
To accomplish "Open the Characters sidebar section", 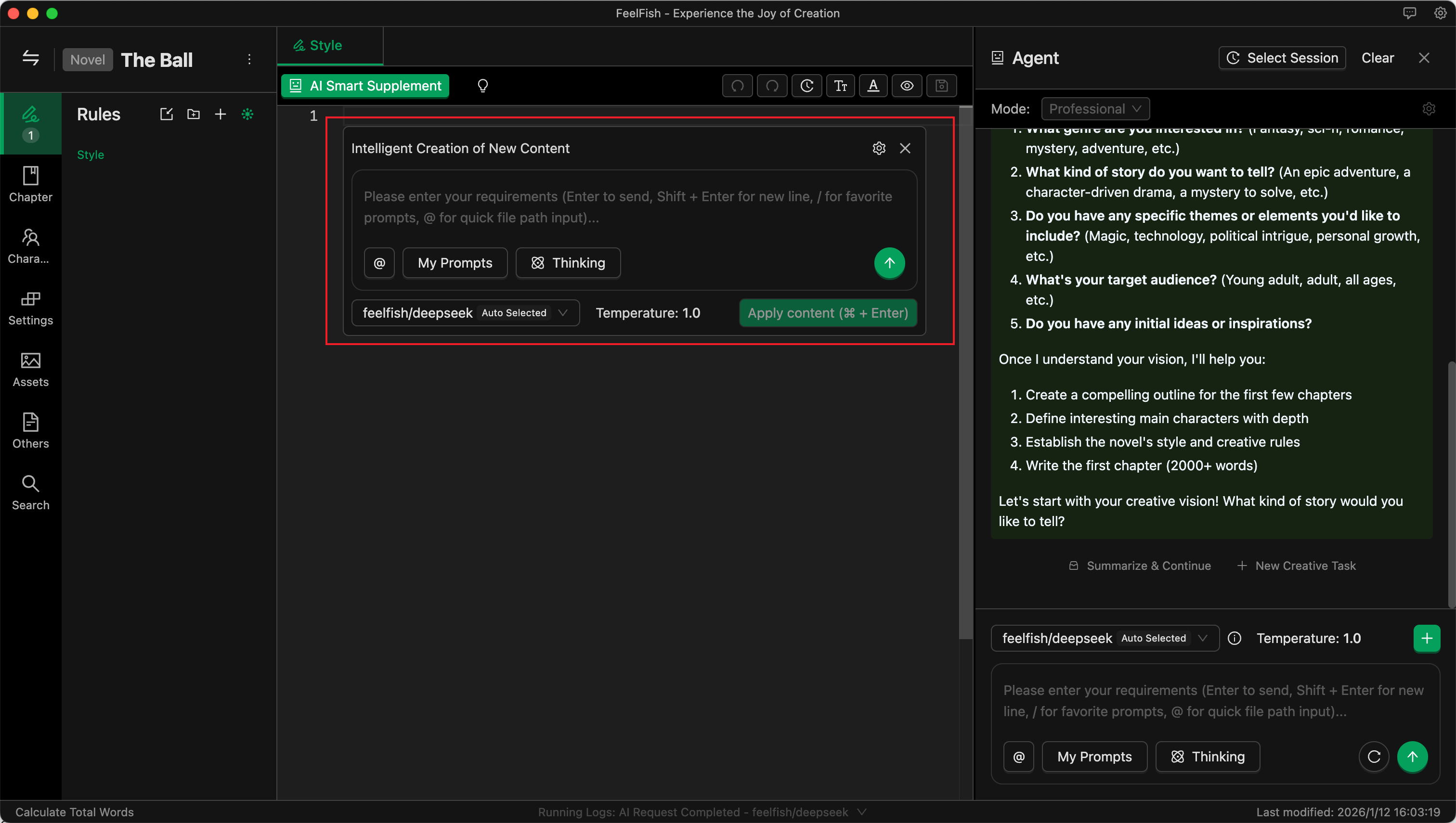I will pos(30,246).
